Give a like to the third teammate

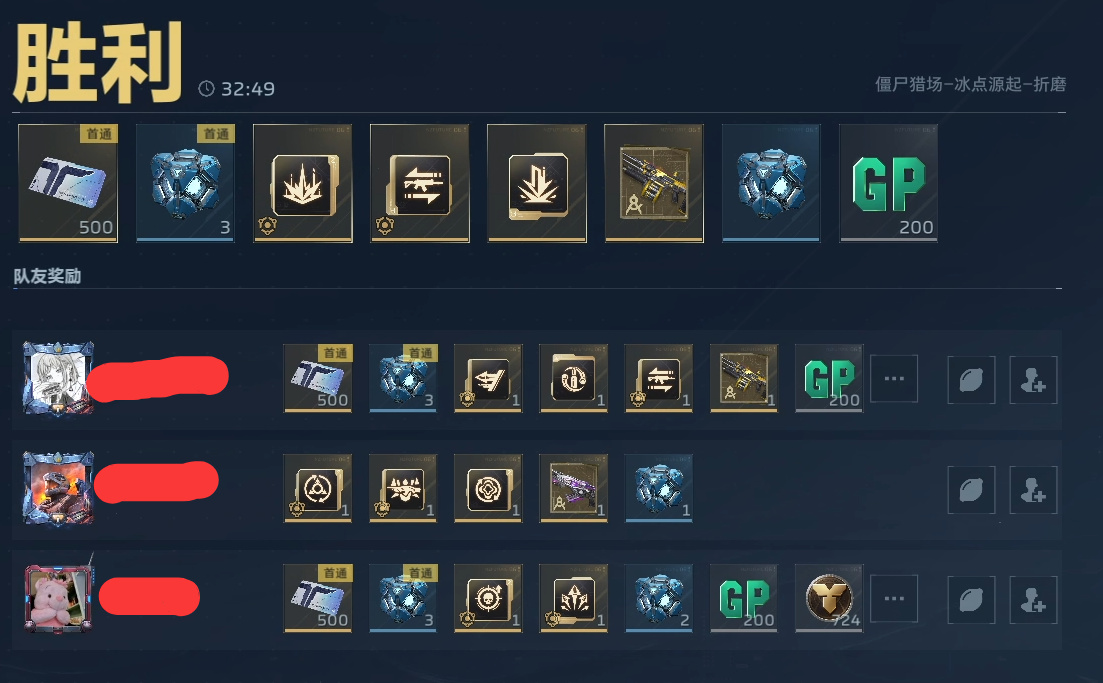tap(971, 600)
